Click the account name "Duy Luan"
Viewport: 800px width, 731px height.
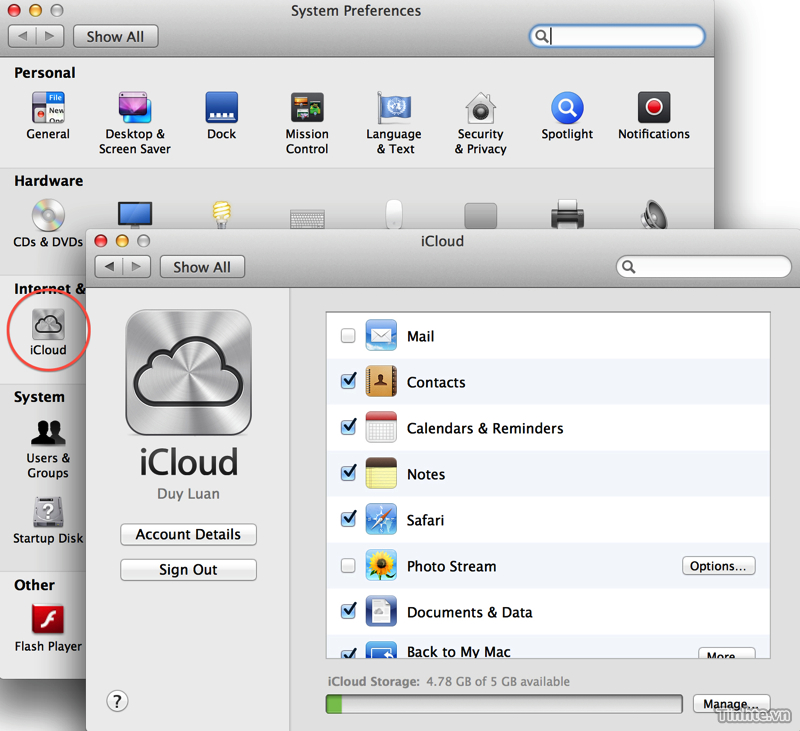[x=188, y=494]
